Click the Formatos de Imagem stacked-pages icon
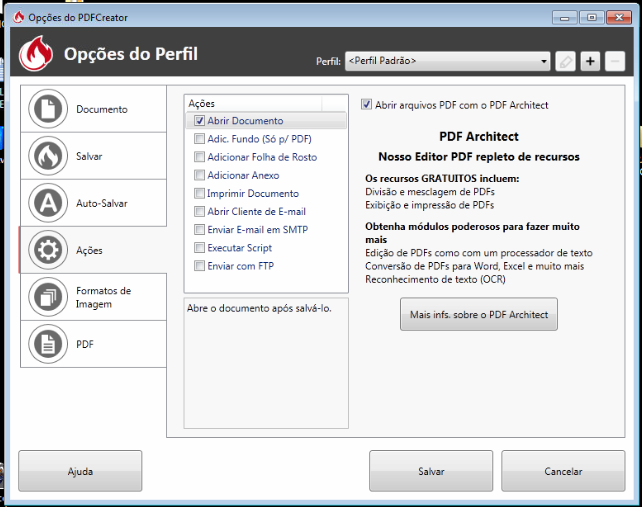Viewport: 642px width, 507px height. [x=48, y=297]
